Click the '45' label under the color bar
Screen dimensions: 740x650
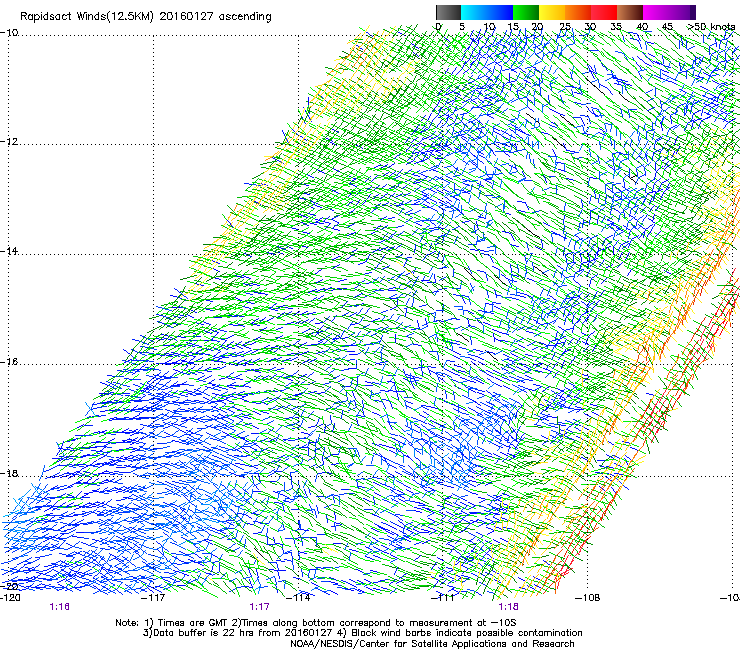(667, 27)
